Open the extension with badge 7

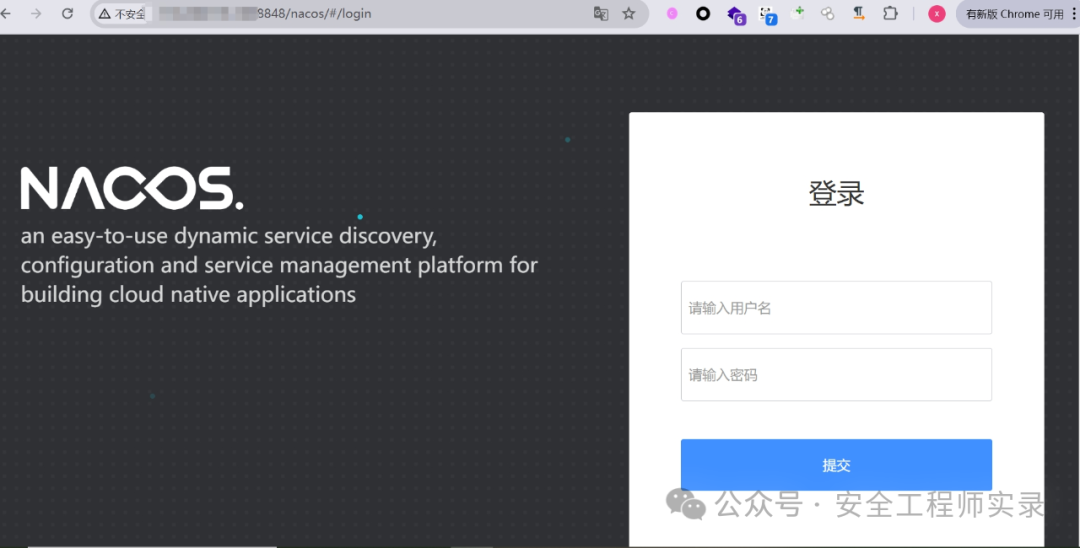767,15
